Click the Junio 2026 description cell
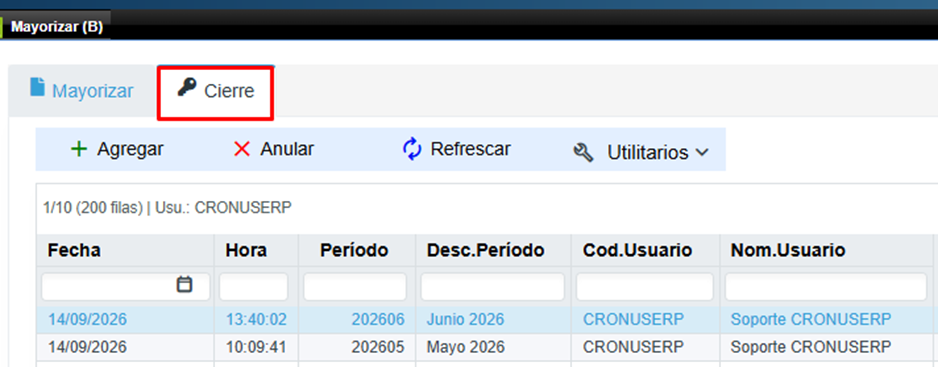This screenshot has height=367, width=938. coord(465,319)
